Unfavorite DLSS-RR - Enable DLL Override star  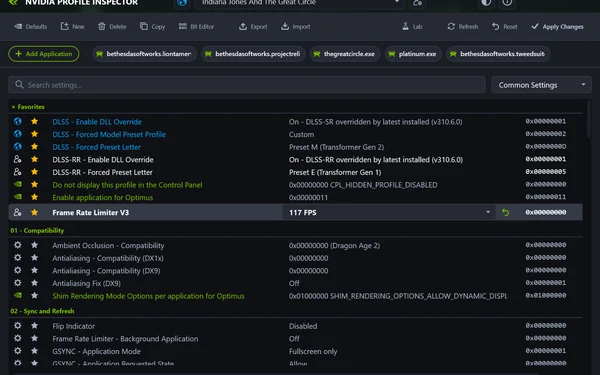click(34, 159)
